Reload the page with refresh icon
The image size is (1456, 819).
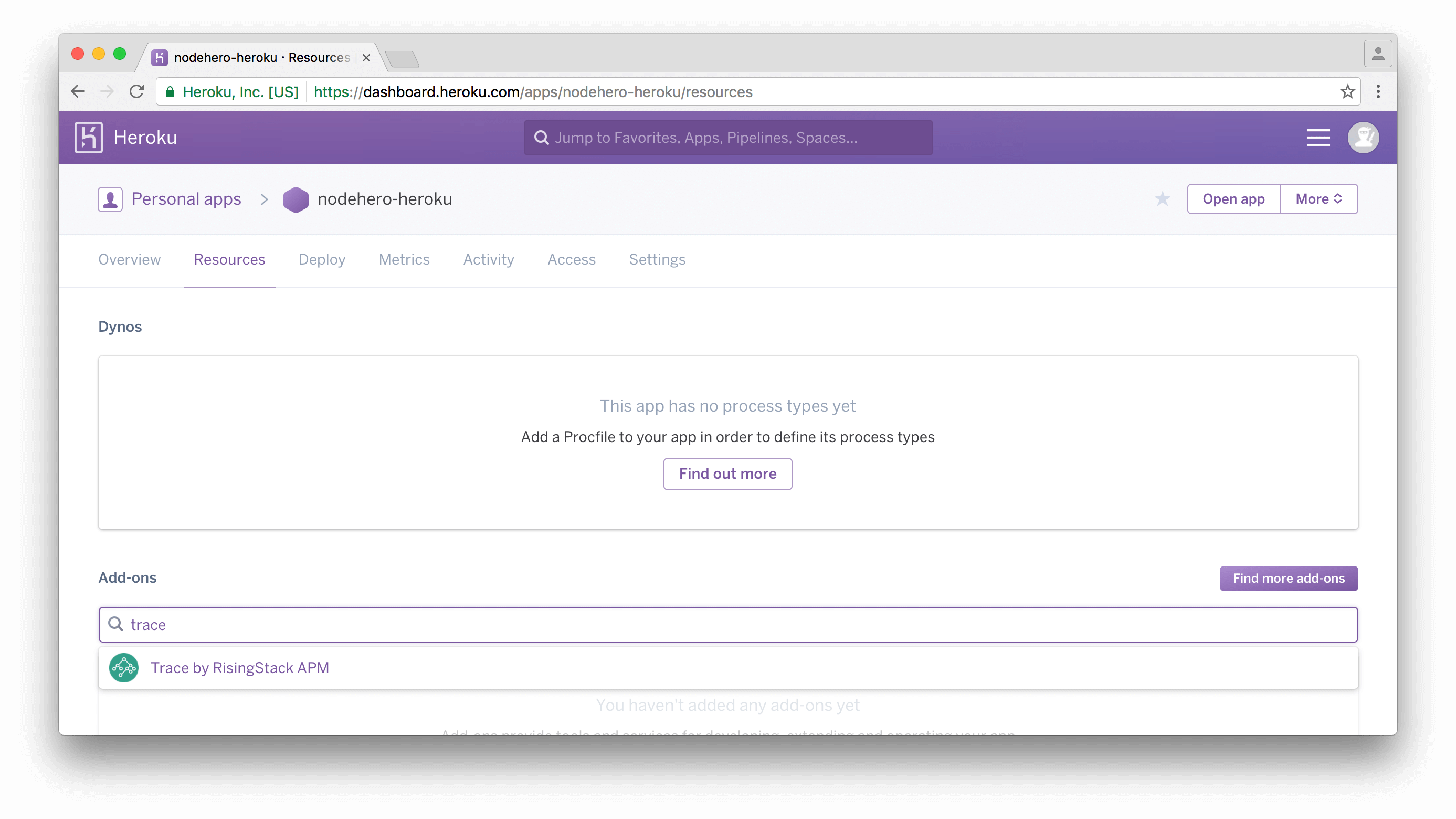137,91
